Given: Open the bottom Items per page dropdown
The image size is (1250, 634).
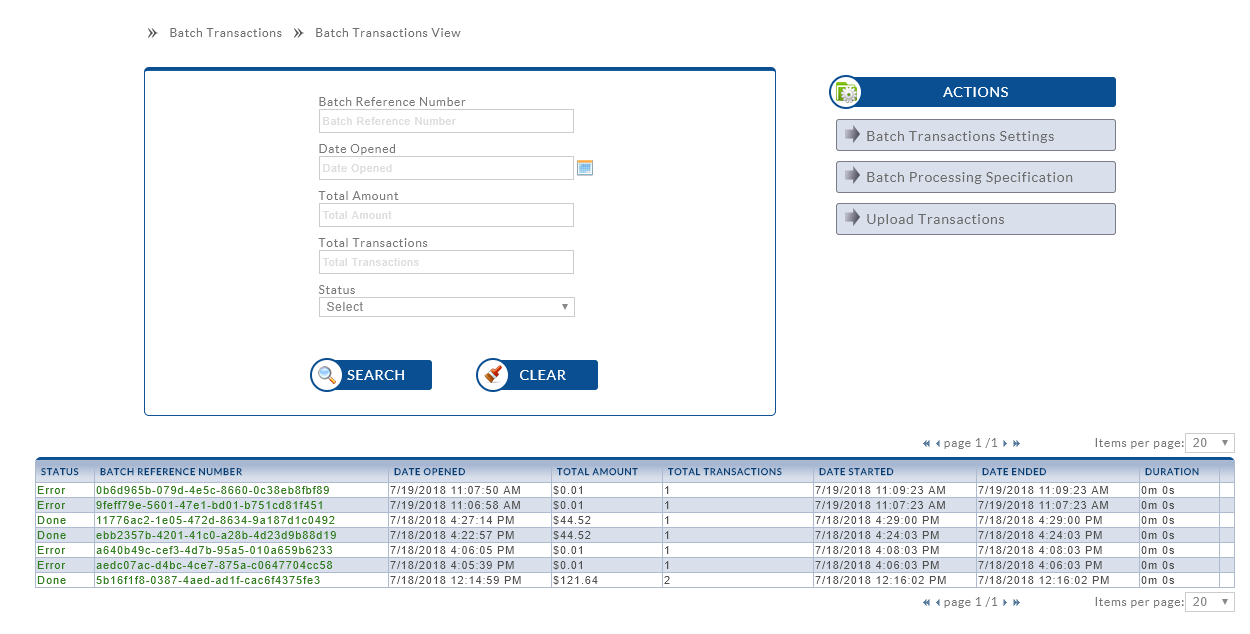Looking at the screenshot, I should (x=1209, y=602).
